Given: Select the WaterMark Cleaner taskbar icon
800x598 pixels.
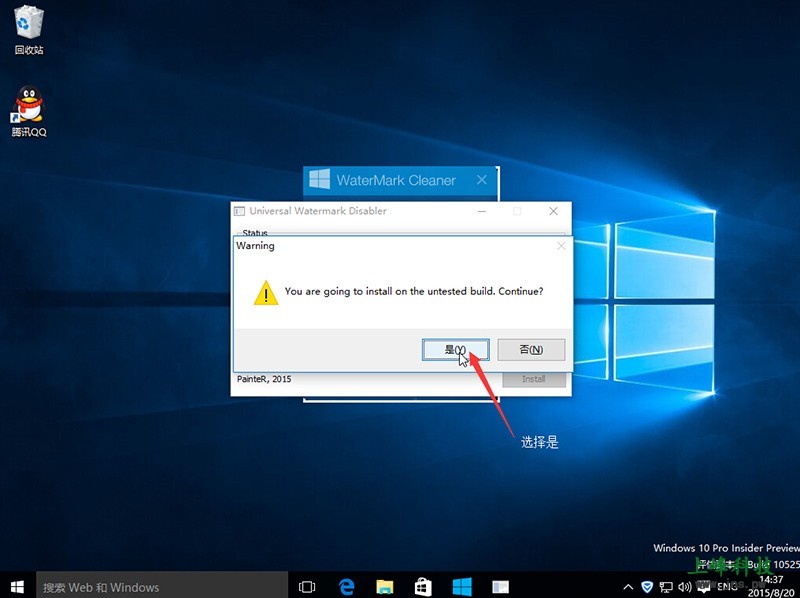Looking at the screenshot, I should coord(462,587).
